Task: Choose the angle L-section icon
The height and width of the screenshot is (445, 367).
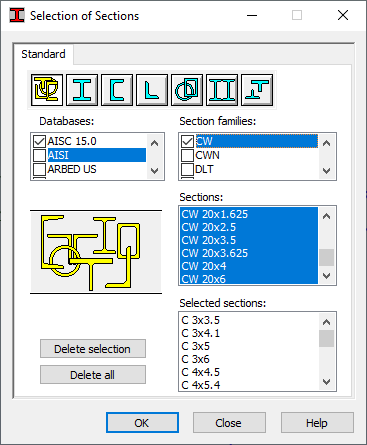Action: pyautogui.click(x=152, y=90)
